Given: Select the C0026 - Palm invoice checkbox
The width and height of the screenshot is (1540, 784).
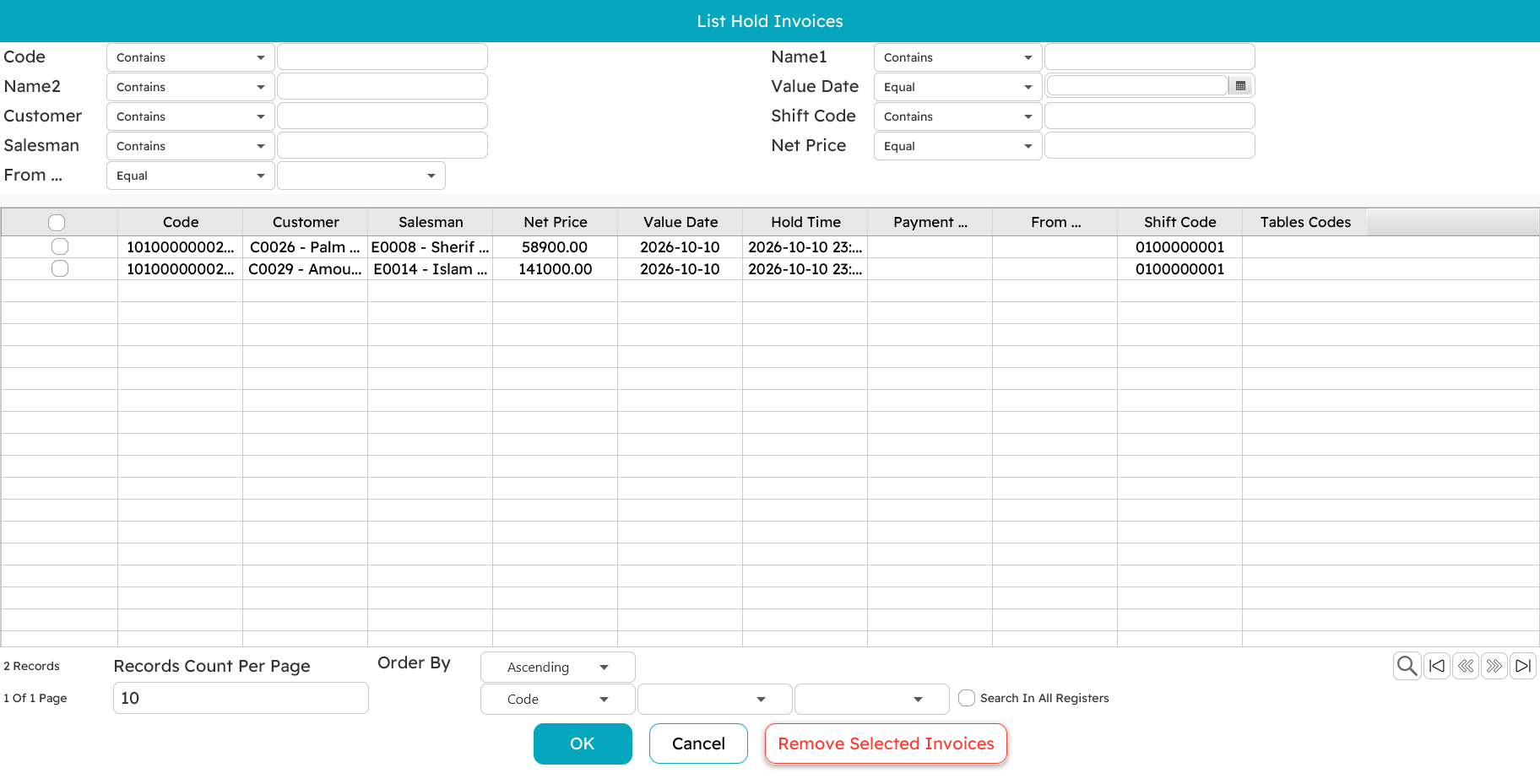Looking at the screenshot, I should tap(60, 246).
